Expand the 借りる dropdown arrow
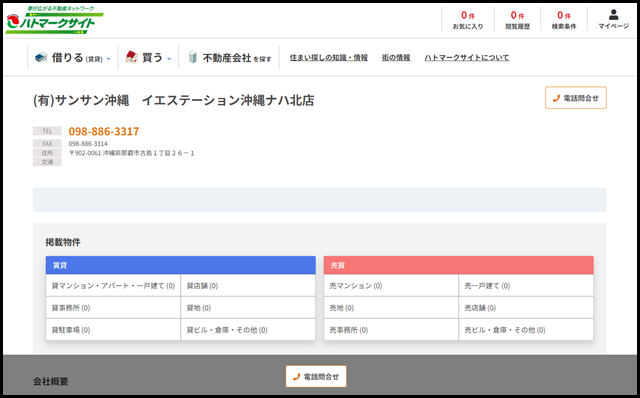Viewport: 640px width, 398px height. pyautogui.click(x=108, y=59)
